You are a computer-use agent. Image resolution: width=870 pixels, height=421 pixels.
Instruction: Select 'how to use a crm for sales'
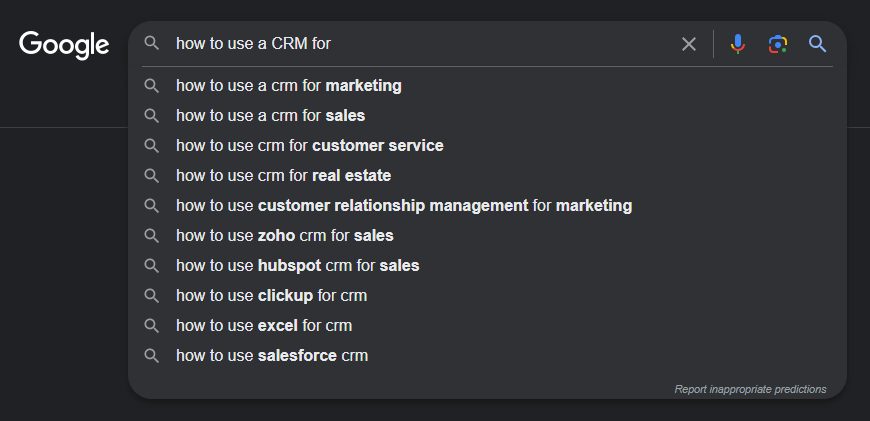[x=270, y=116]
